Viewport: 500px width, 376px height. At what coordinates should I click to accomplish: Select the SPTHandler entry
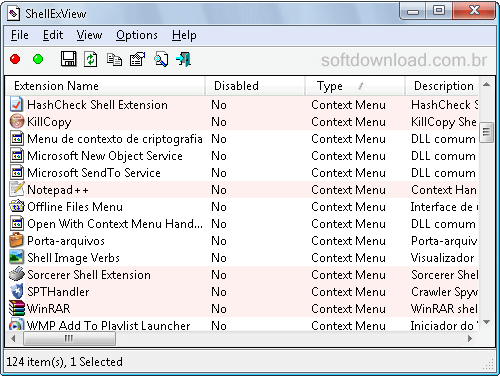point(58,292)
